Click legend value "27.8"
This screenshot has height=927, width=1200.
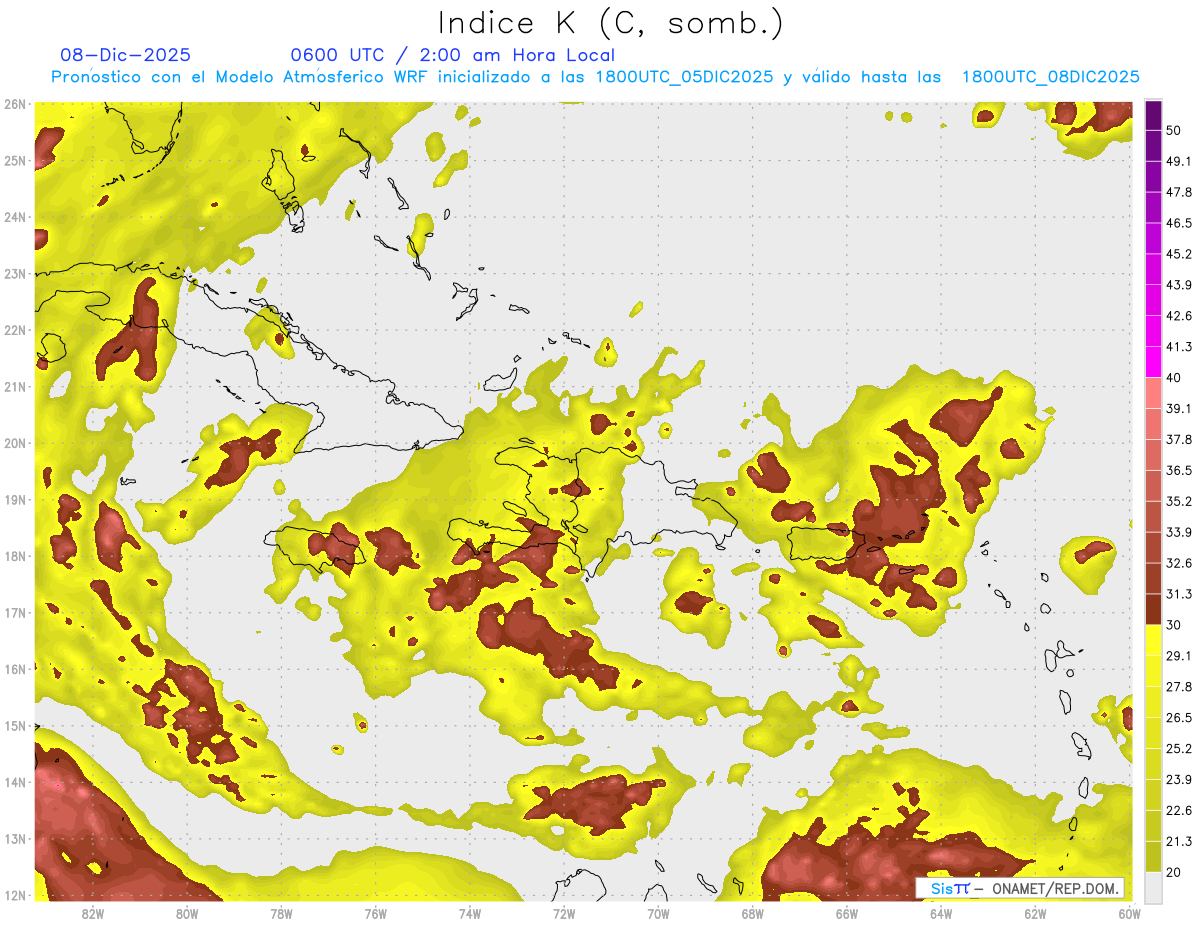(x=1178, y=687)
